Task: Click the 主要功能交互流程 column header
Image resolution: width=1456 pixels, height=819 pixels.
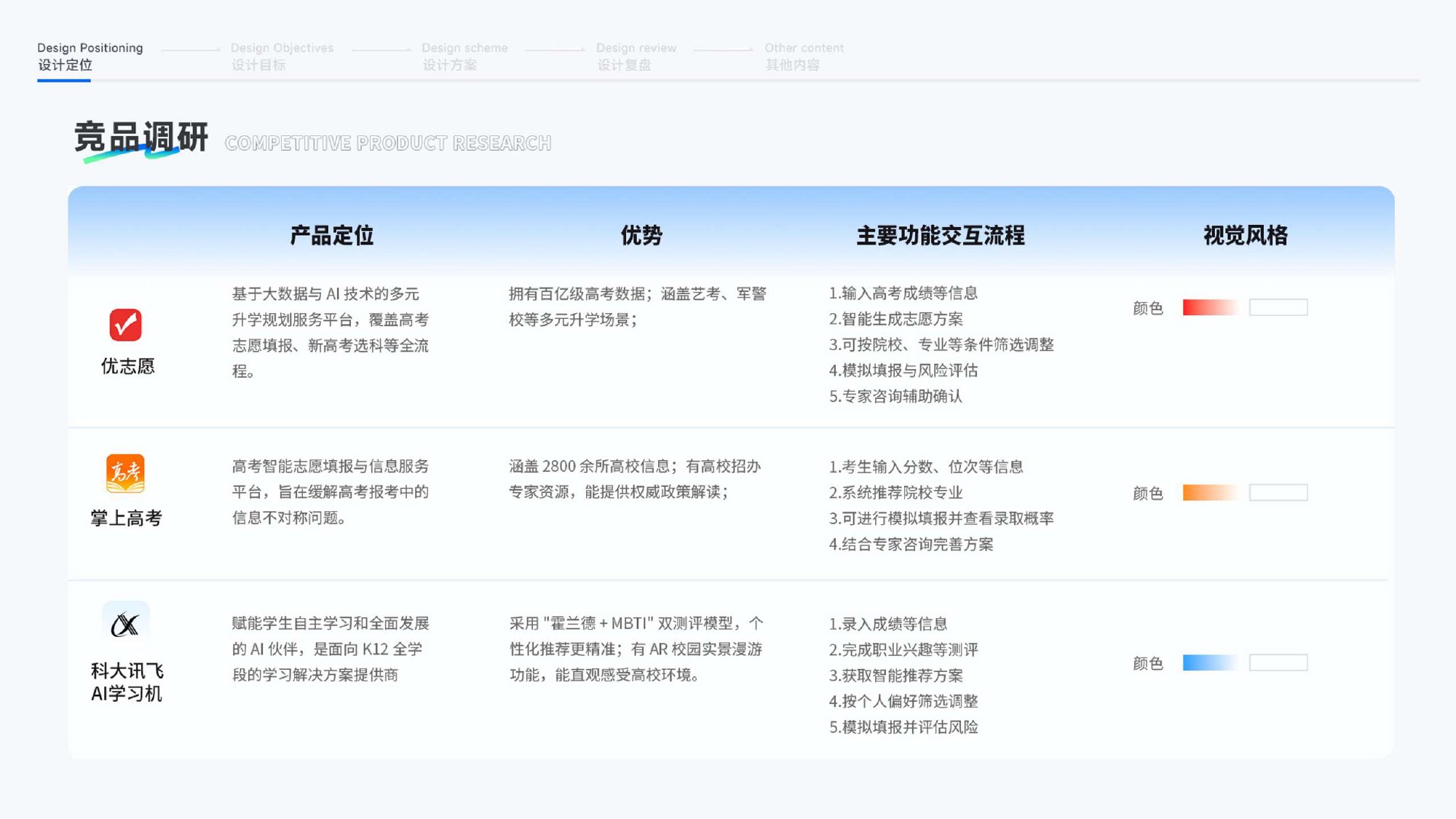Action: [941, 235]
